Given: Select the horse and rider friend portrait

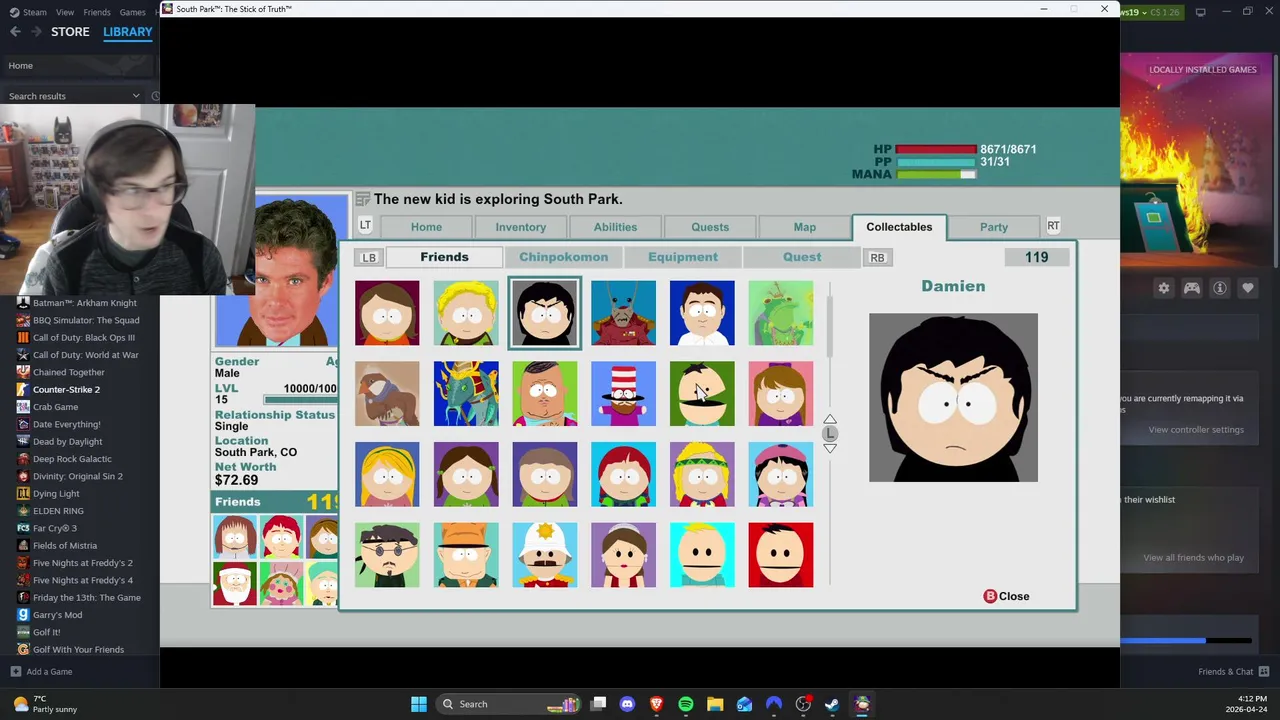Looking at the screenshot, I should pyautogui.click(x=387, y=394).
